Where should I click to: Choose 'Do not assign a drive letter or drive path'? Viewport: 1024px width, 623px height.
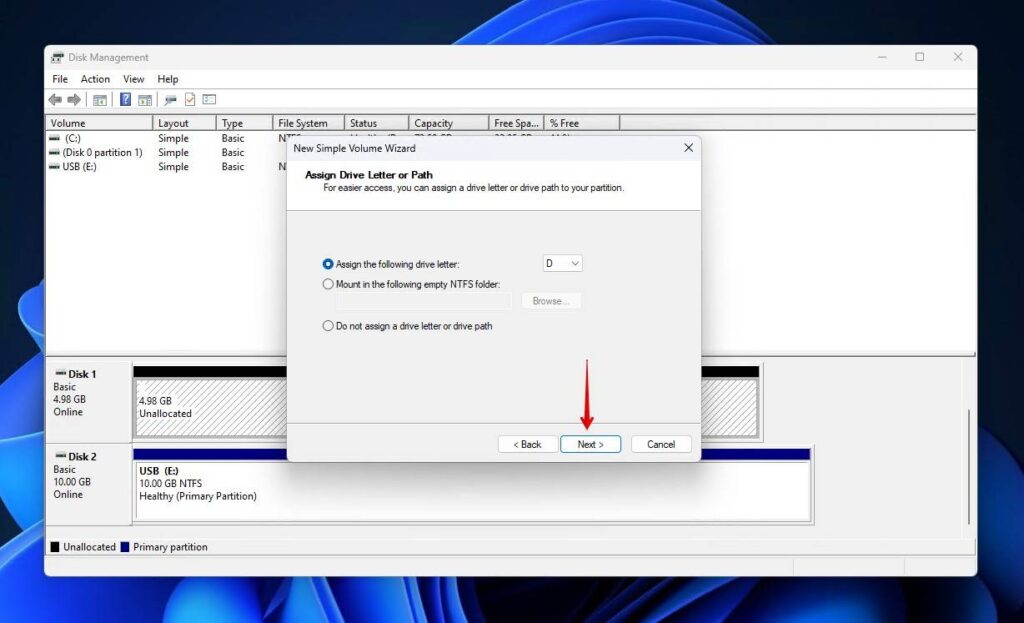[x=328, y=325]
